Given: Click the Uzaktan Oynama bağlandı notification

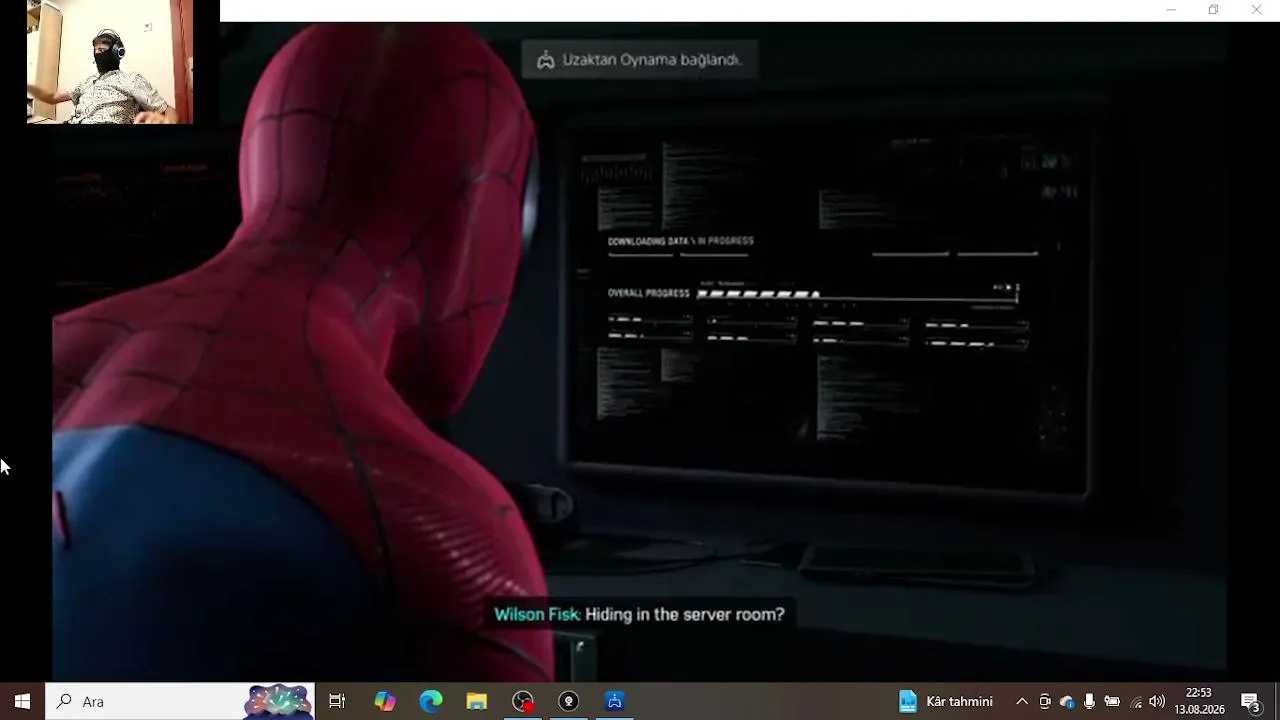Looking at the screenshot, I should 640,60.
